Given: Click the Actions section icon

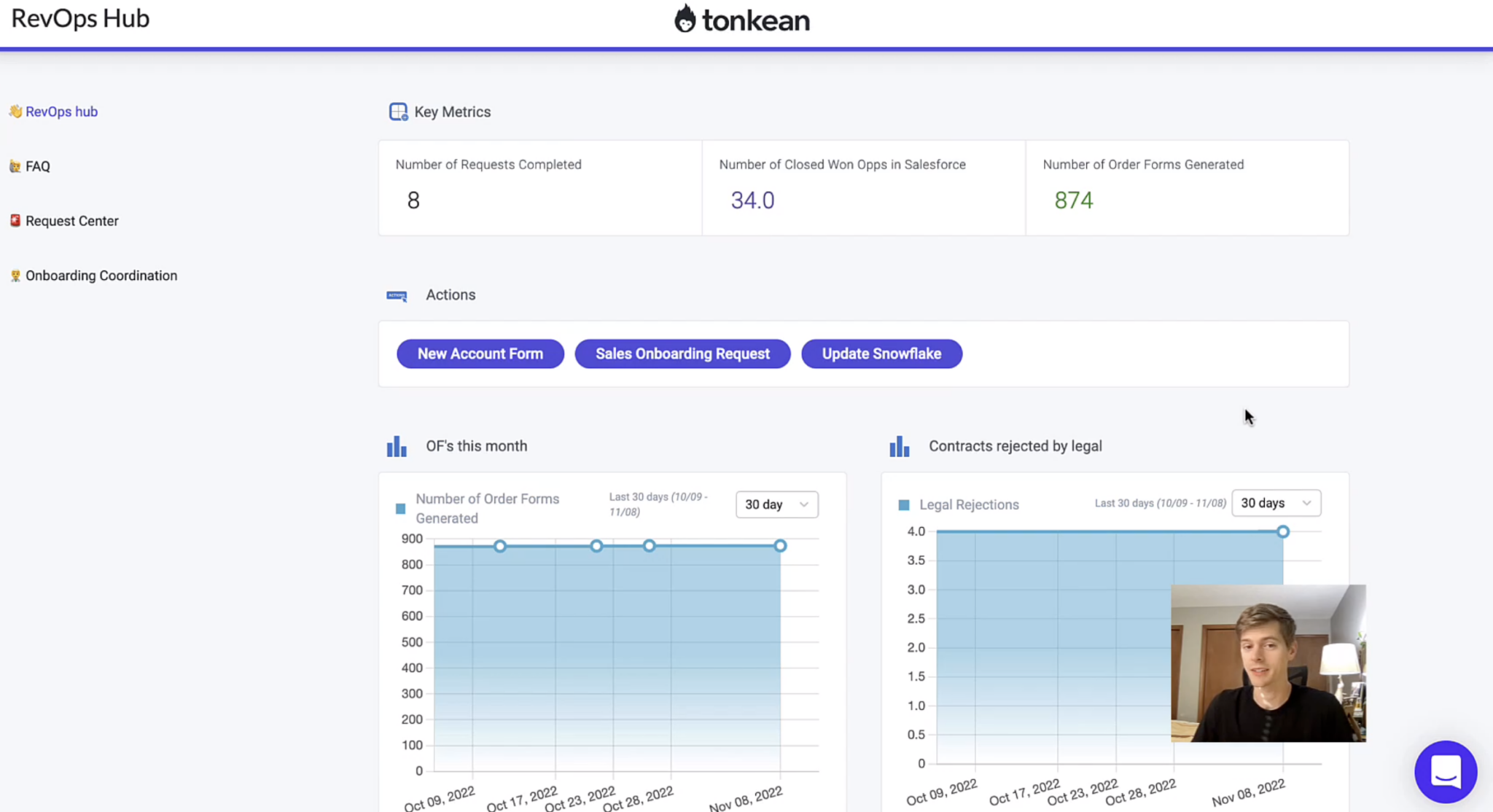Looking at the screenshot, I should point(397,295).
